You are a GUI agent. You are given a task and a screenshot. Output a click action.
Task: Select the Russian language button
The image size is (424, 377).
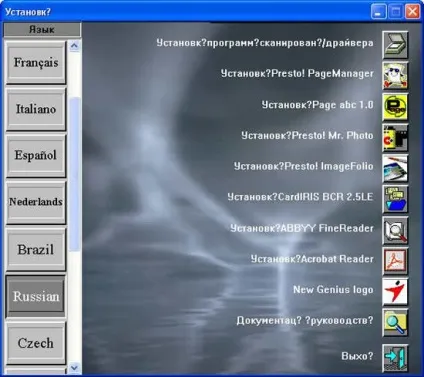(x=36, y=296)
